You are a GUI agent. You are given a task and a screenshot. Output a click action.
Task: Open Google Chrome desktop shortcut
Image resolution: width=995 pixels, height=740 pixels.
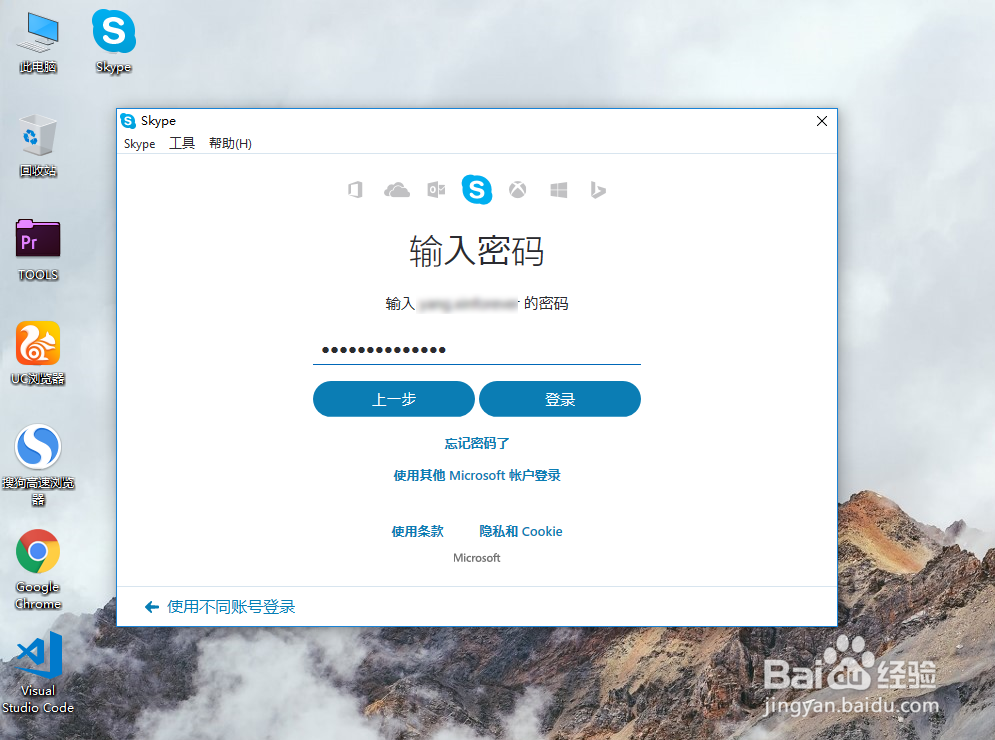tap(37, 569)
